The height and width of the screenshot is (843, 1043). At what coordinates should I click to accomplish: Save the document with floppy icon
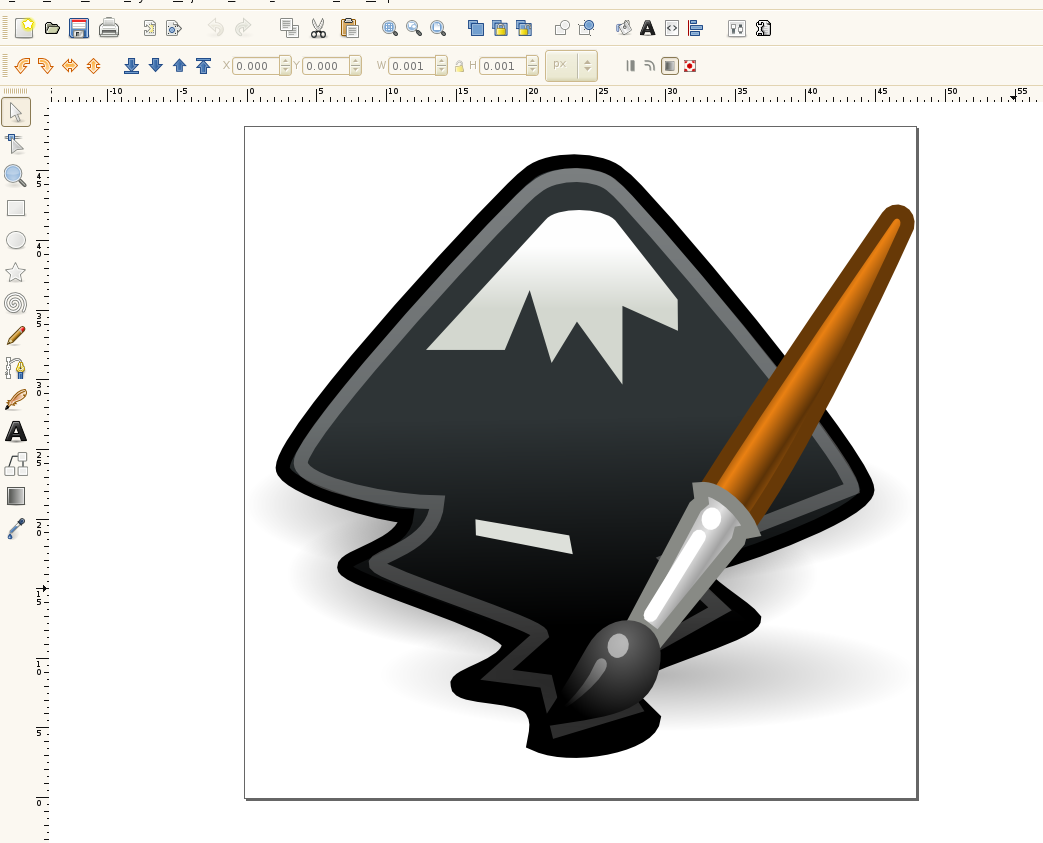[79, 28]
